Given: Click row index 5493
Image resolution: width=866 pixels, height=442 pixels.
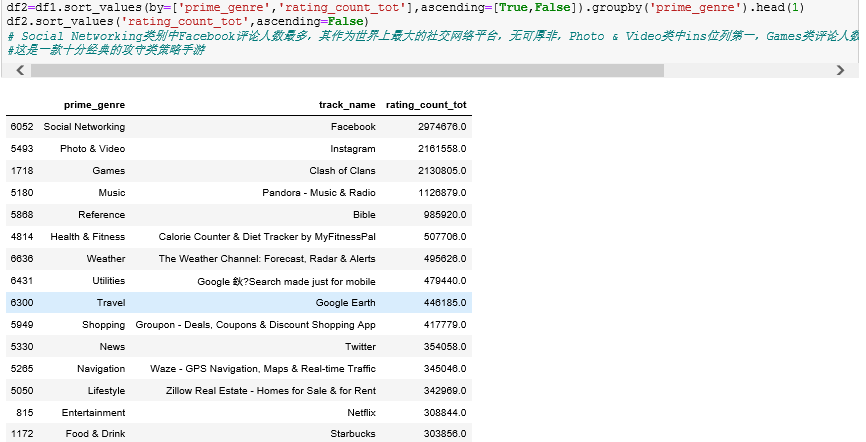Looking at the screenshot, I should pos(22,149).
